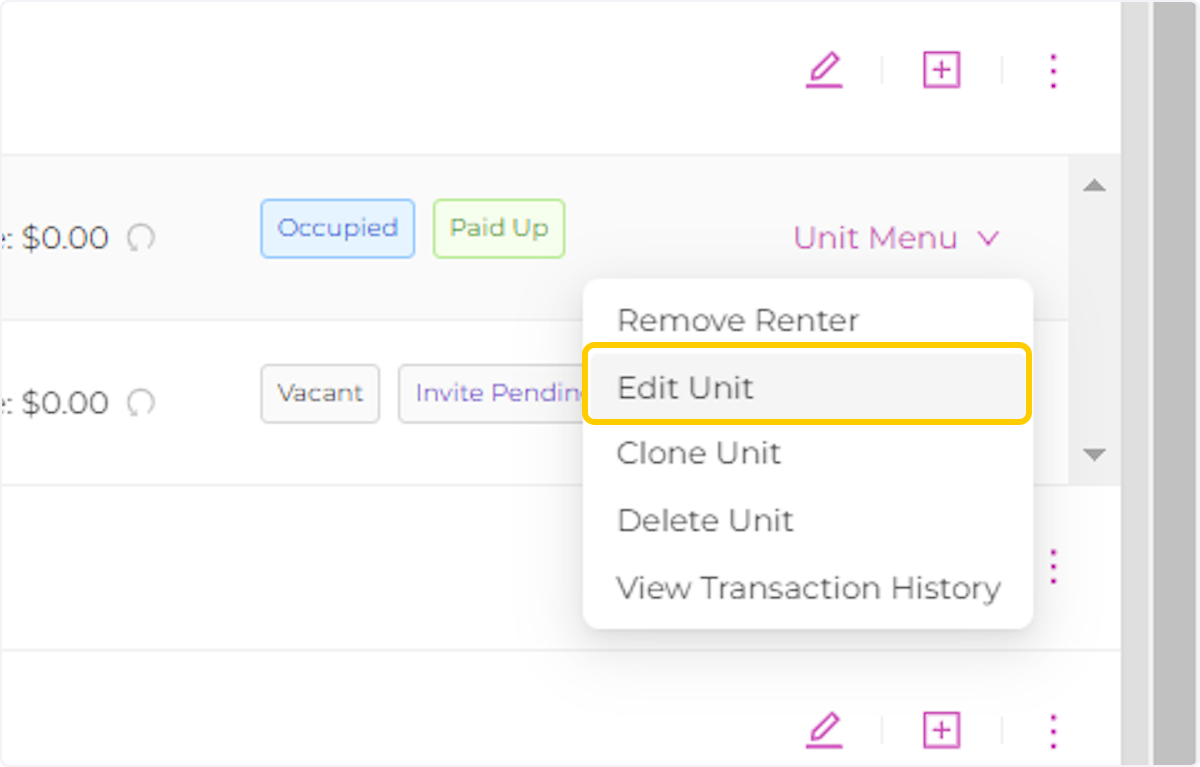
Task: Click the pencil edit icon in the bottom toolbar
Action: point(824,730)
